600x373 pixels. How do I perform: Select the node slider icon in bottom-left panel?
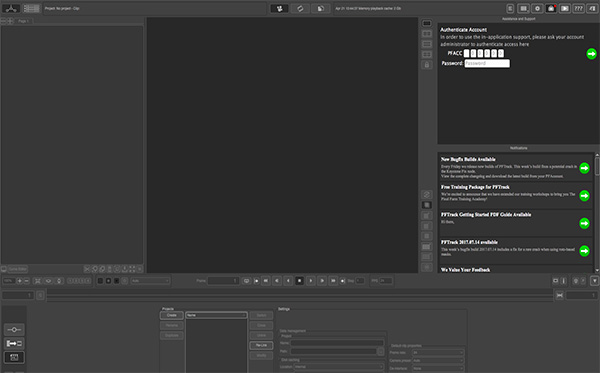click(x=14, y=329)
